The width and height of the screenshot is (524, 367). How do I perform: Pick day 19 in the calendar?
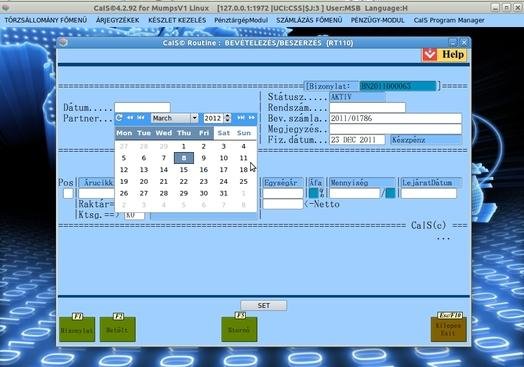coord(124,181)
